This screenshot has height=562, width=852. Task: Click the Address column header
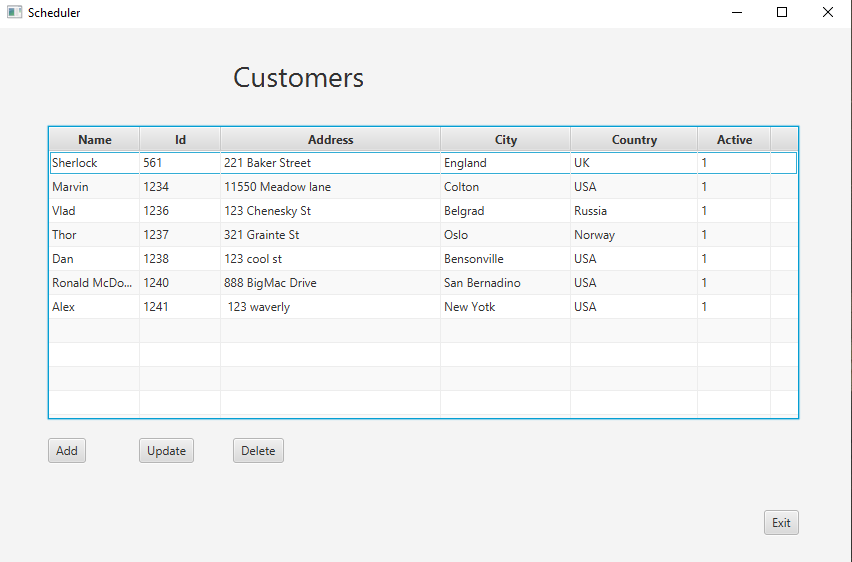(x=330, y=140)
